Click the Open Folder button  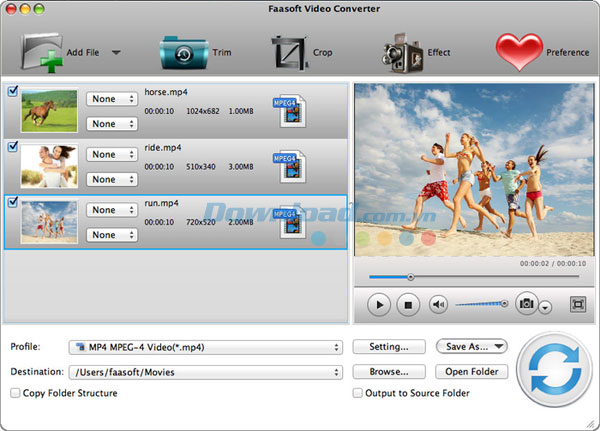tap(471, 372)
